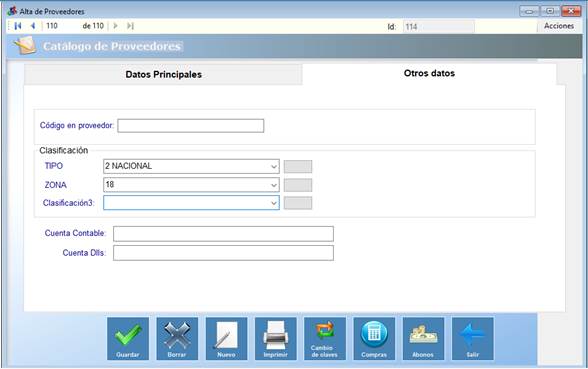
Task: Go to the previous record
Action: (33, 26)
